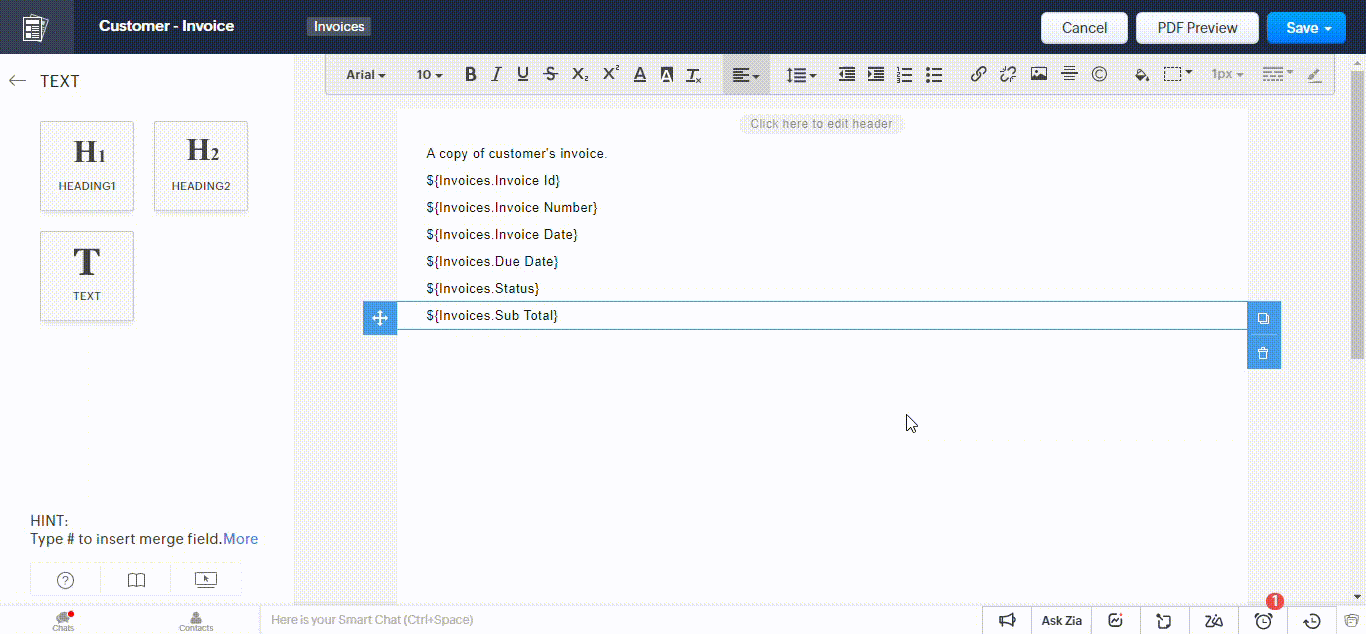Insert the copyright special character
Screen dimensions: 1366x634
(x=1100, y=73)
